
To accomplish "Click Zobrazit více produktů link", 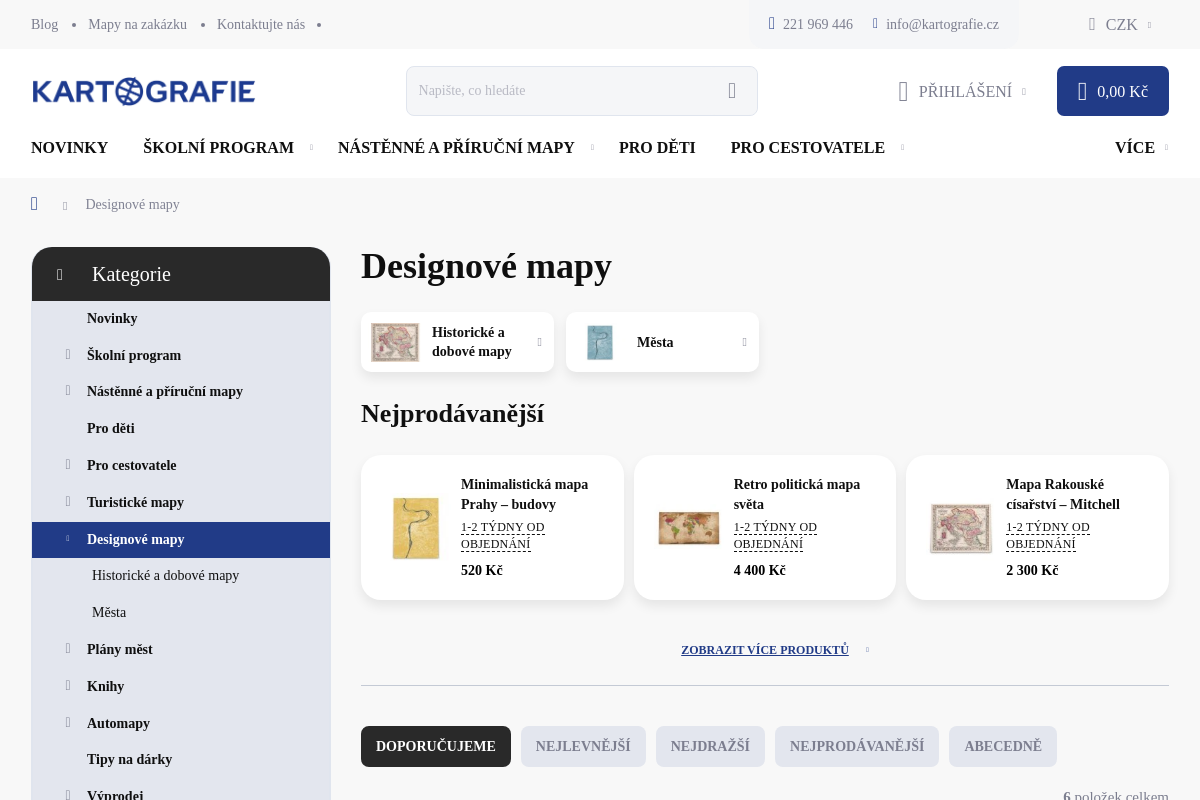I will pyautogui.click(x=765, y=650).
